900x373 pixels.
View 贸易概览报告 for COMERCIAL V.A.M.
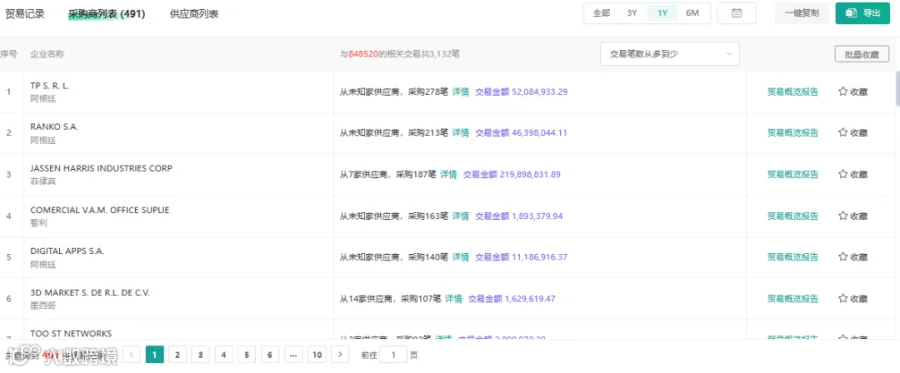793,216
